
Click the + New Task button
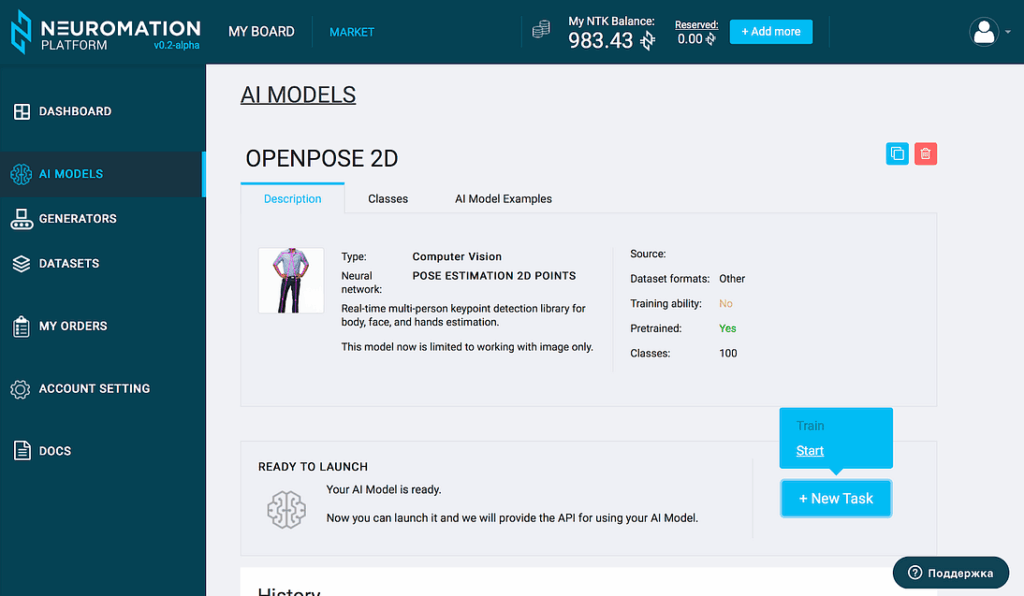(835, 498)
